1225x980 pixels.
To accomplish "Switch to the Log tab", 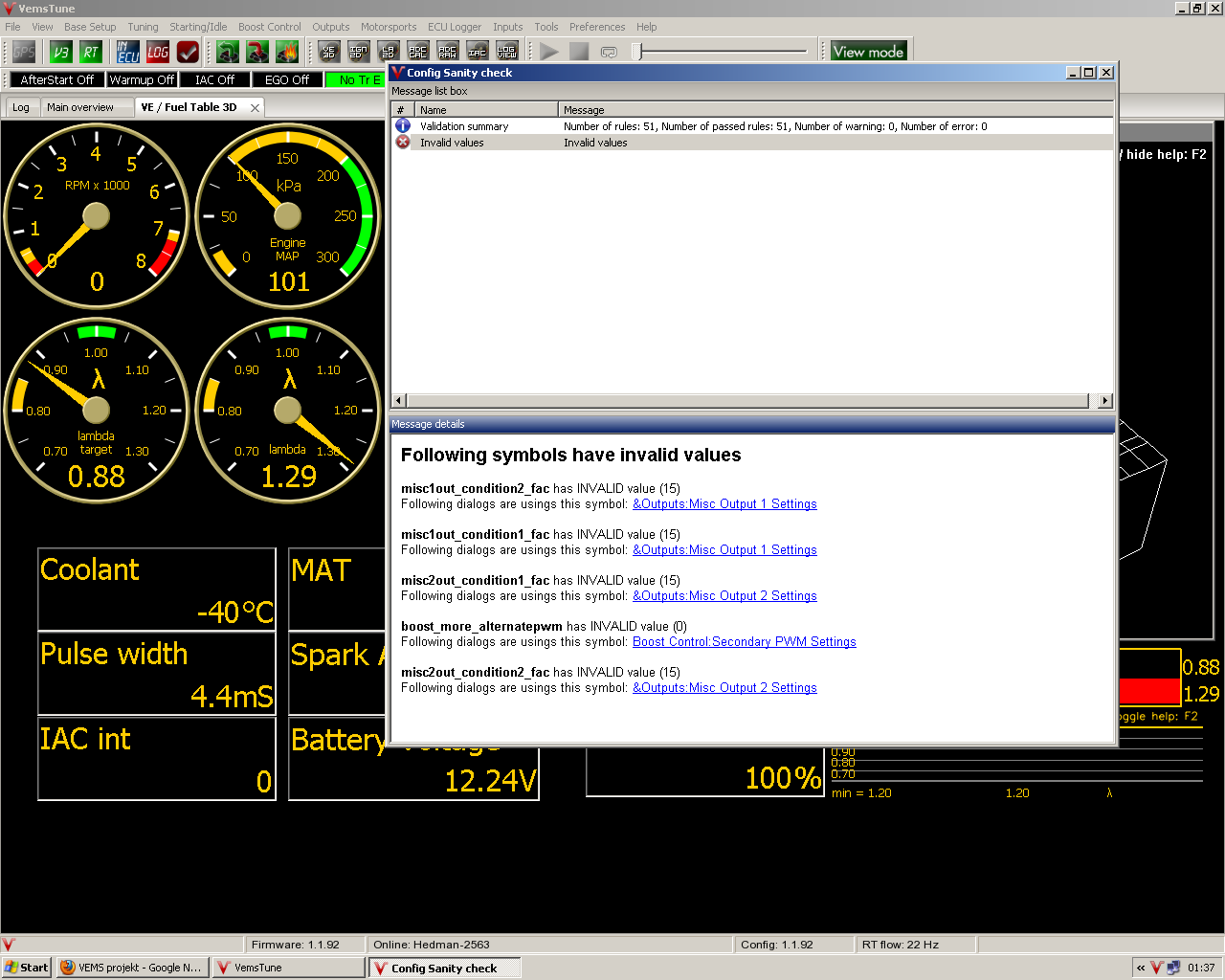I will point(21,107).
